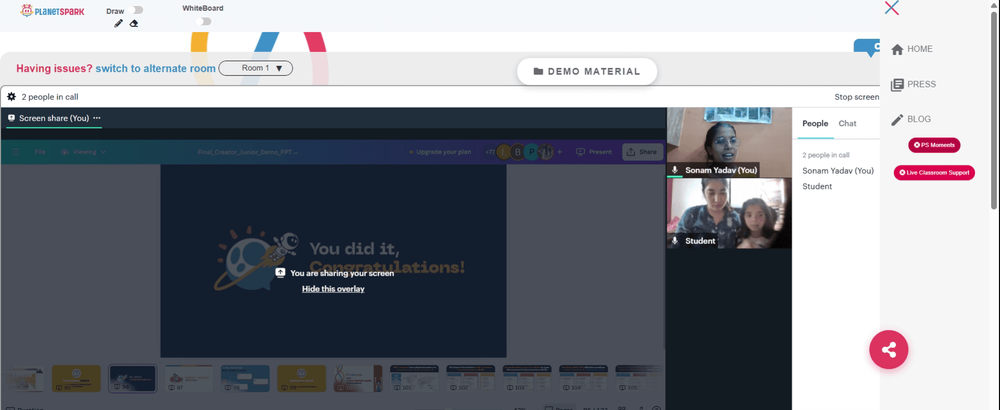Click the Home house icon

tap(897, 49)
